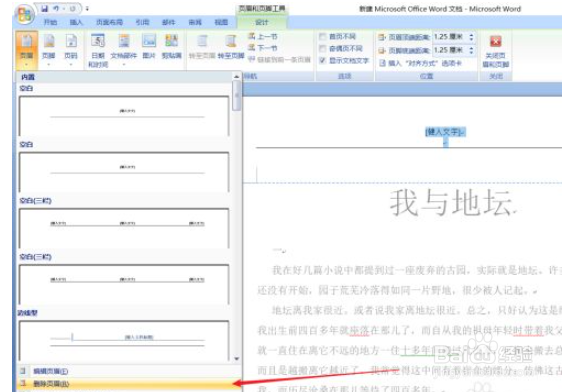Click the red 关闭页眉和页脚 close button

tap(496, 51)
